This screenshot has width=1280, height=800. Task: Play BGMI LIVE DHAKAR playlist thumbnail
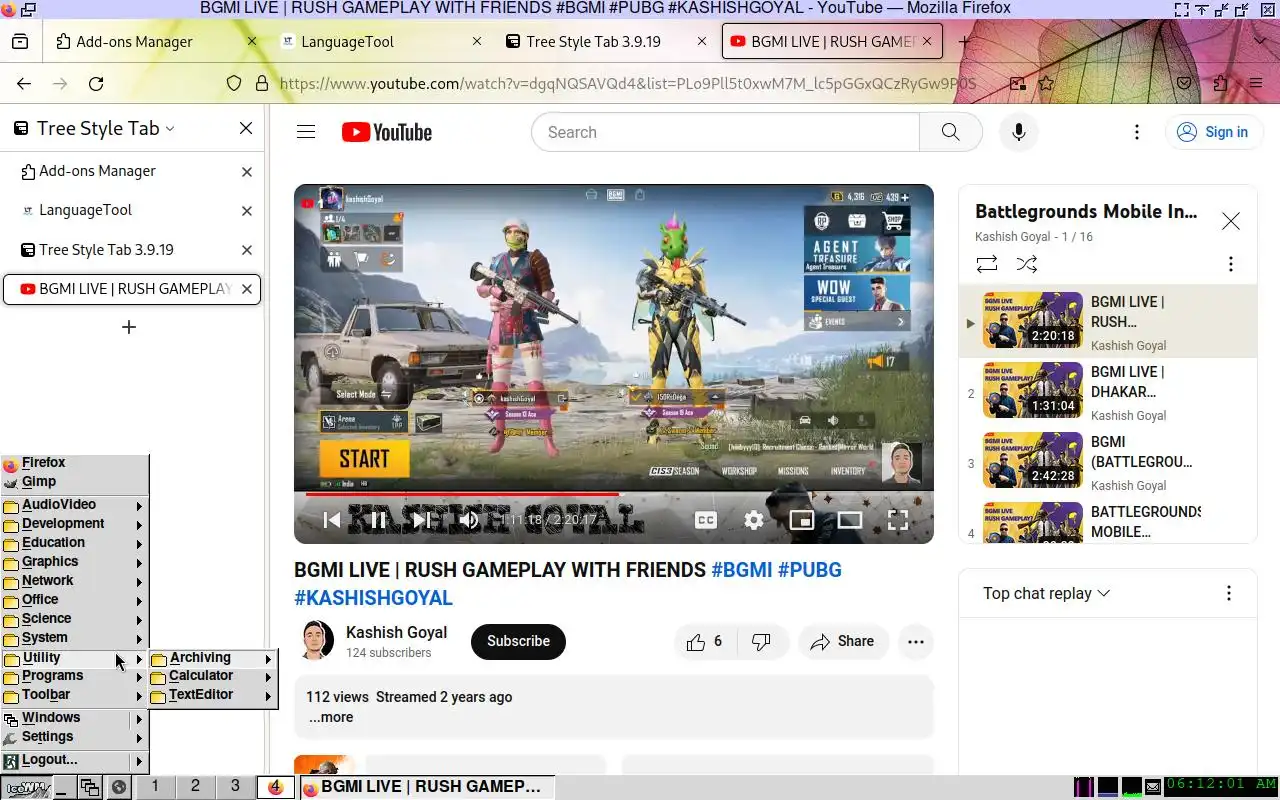(1032, 390)
